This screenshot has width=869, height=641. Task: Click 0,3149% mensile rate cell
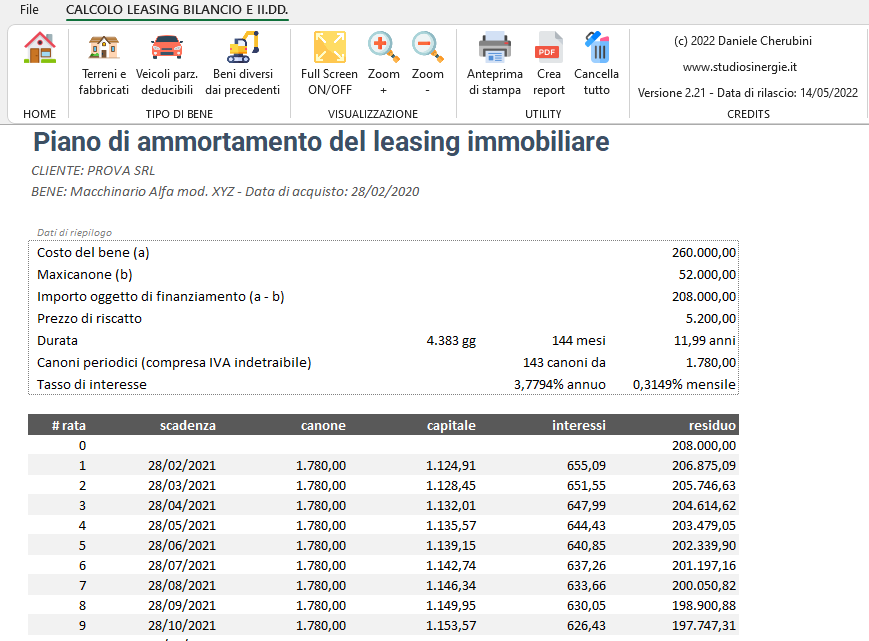(684, 384)
